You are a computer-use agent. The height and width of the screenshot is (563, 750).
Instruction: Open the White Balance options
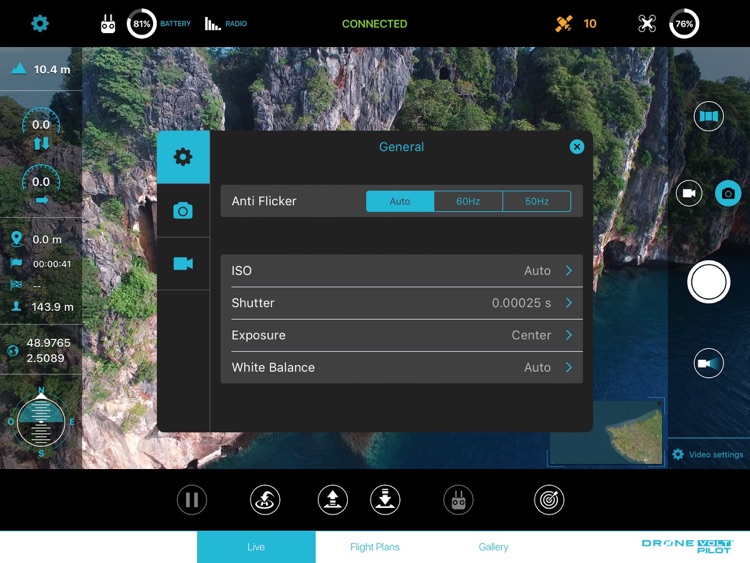[400, 367]
